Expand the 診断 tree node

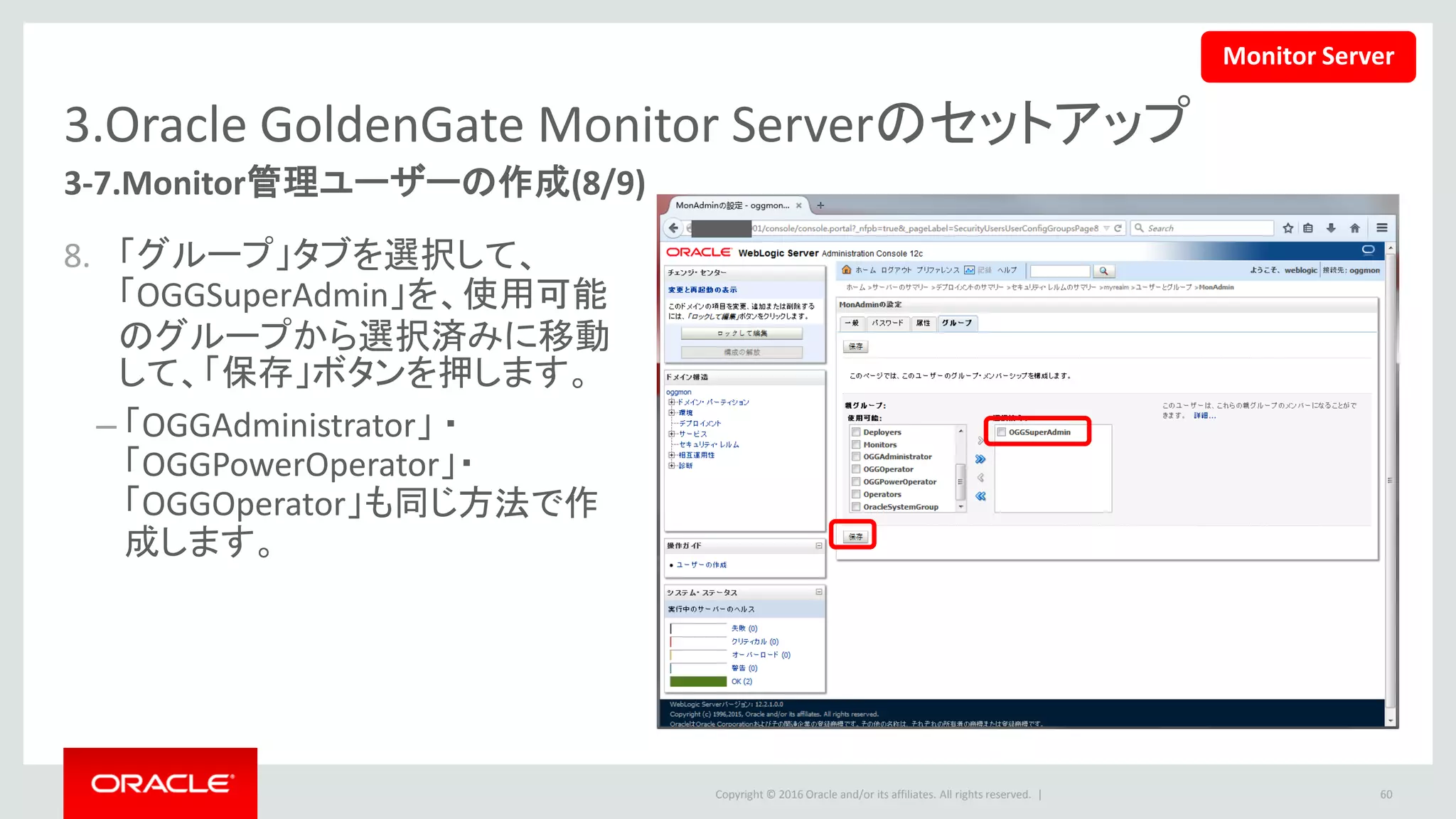coord(671,466)
